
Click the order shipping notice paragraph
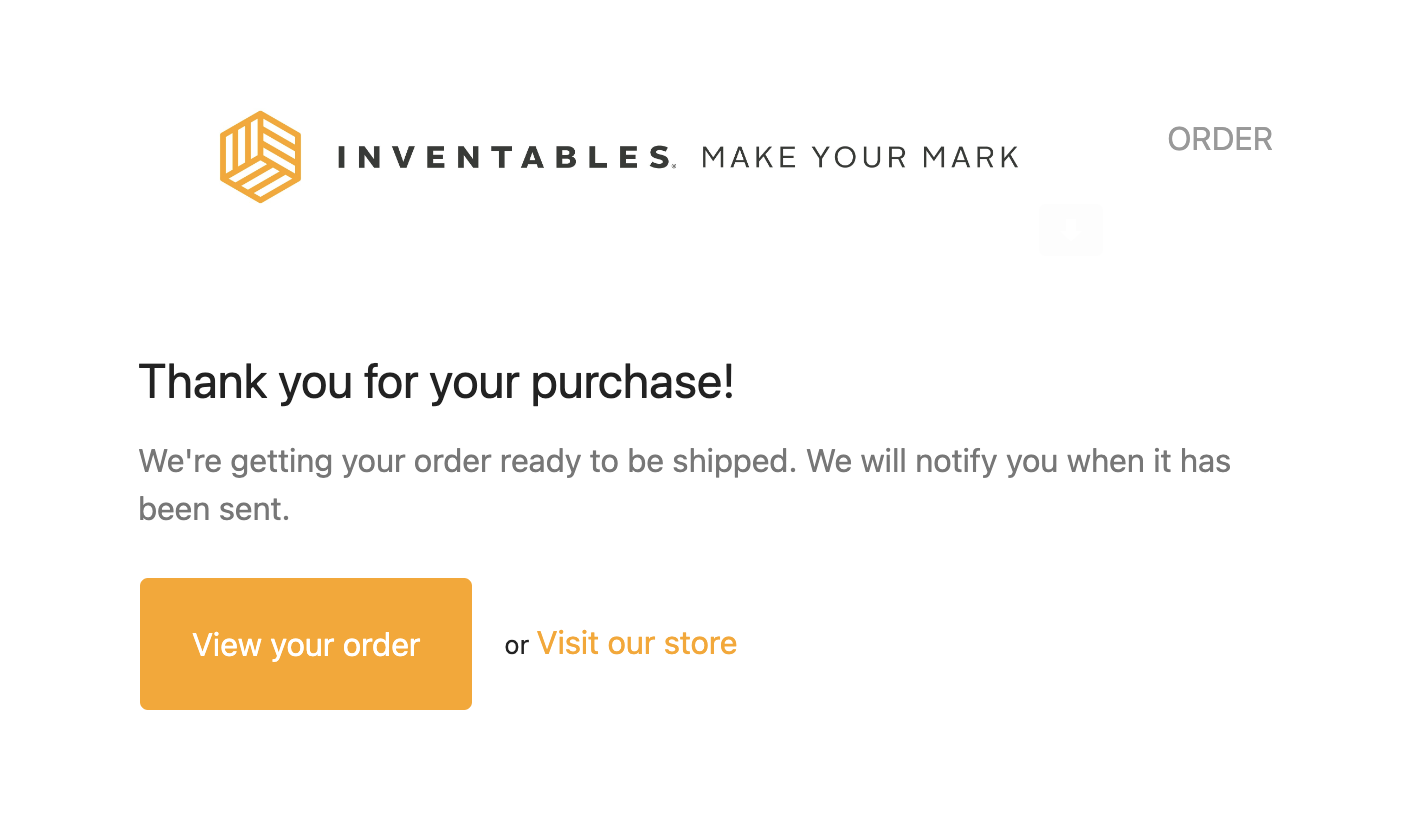pos(684,462)
